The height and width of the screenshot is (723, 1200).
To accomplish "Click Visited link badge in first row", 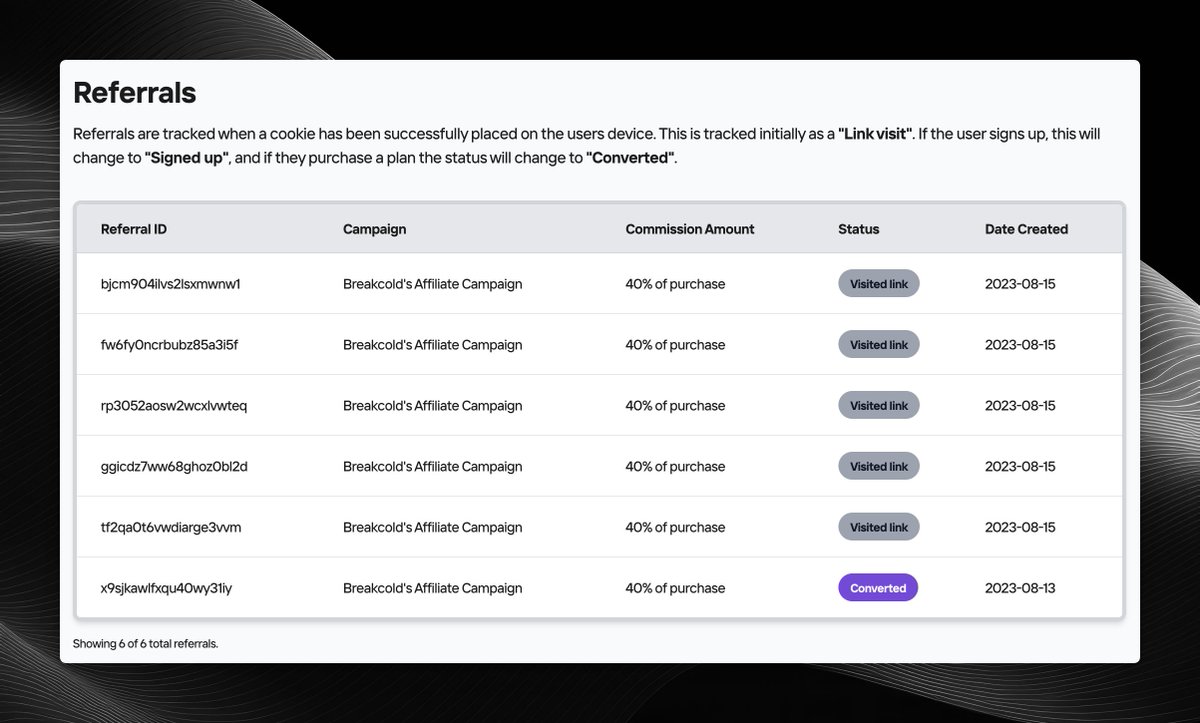I will point(879,284).
